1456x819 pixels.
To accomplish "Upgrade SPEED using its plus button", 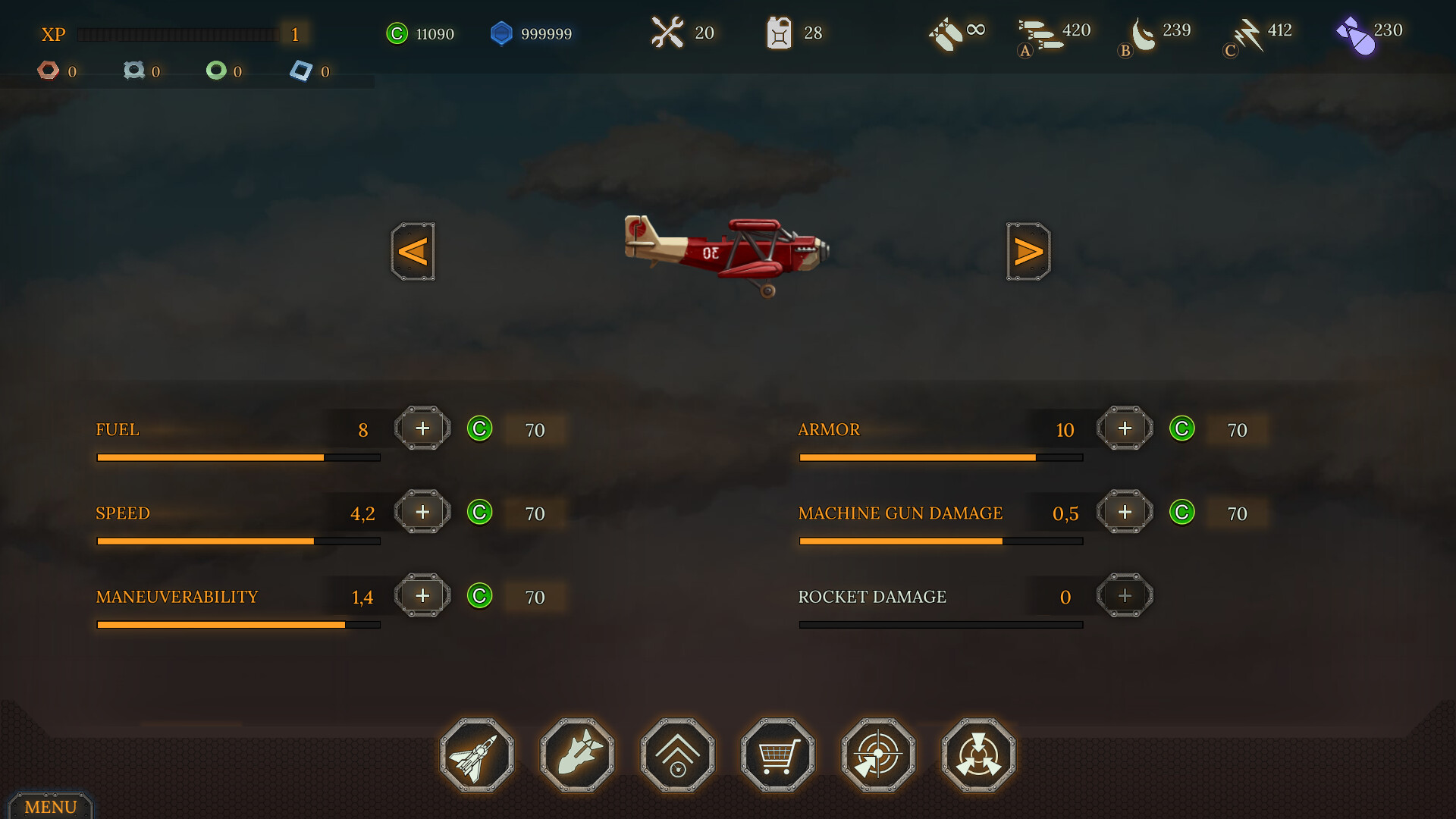I will click(x=422, y=512).
